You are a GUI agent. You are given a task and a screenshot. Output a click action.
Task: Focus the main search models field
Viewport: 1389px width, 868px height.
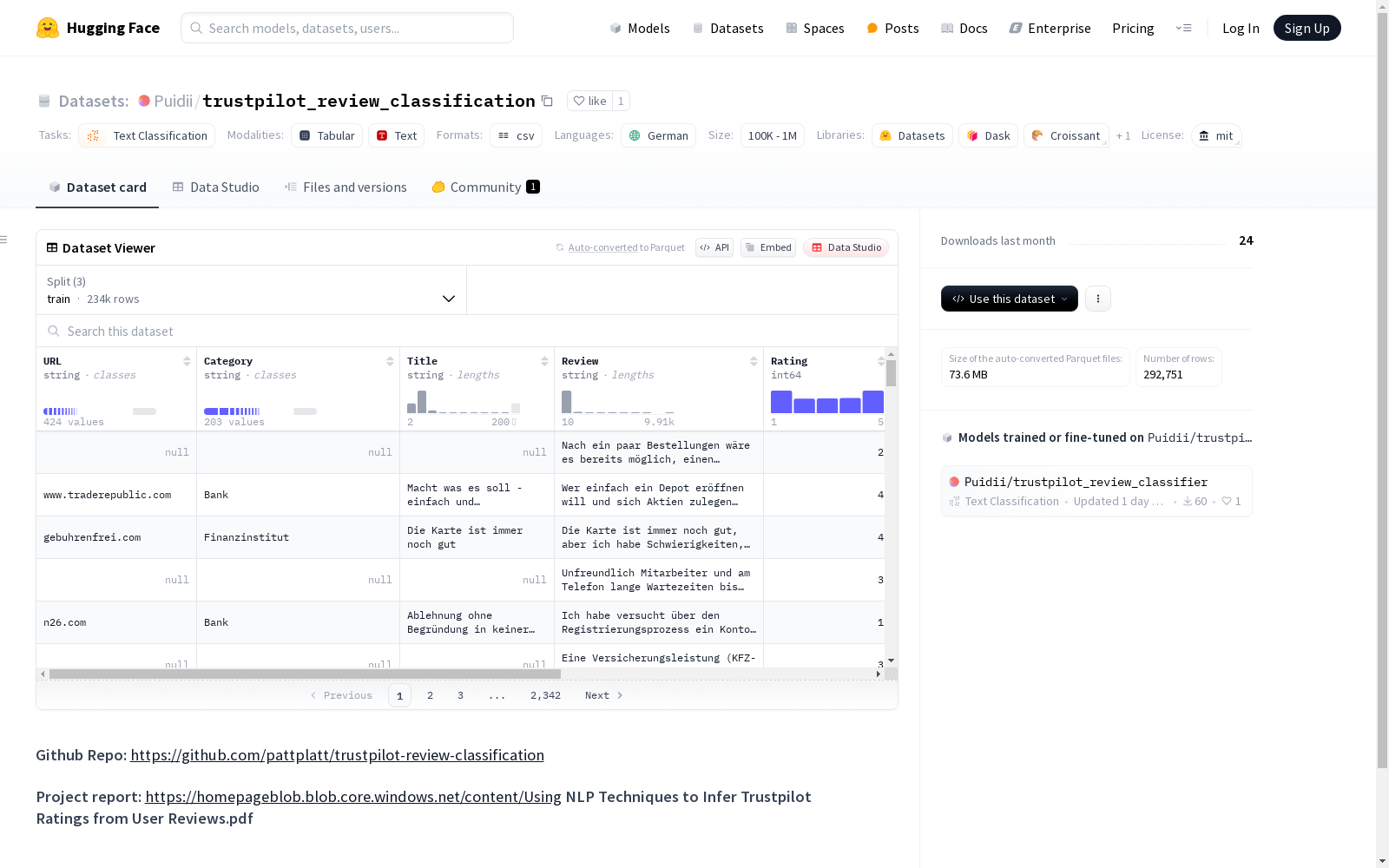click(347, 28)
